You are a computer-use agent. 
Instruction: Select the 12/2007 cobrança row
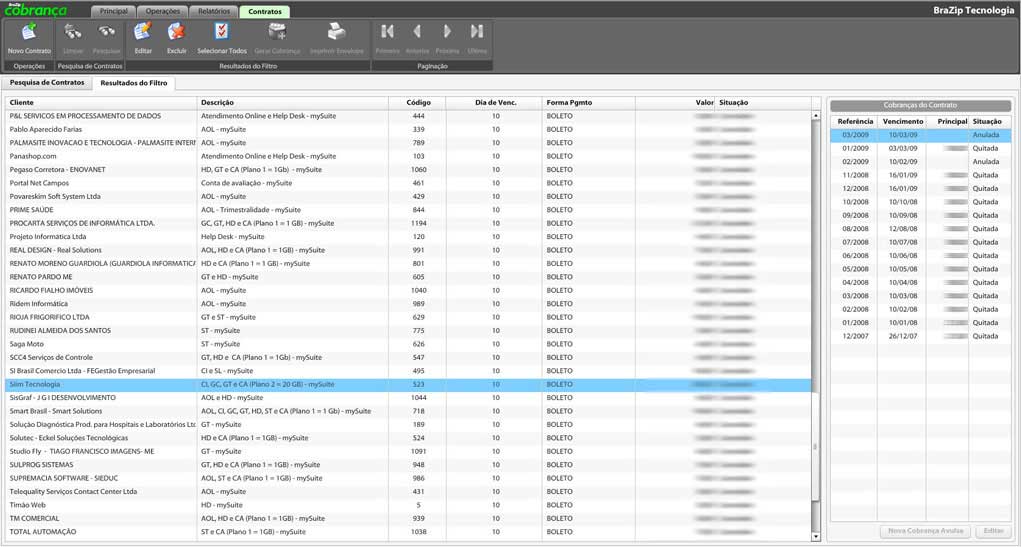pos(921,337)
